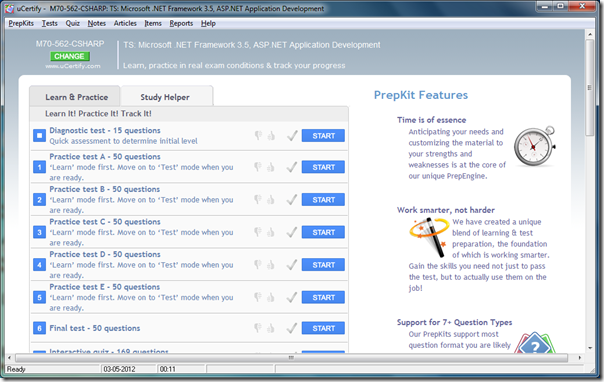Click the 03-05-2012 date in status bar
The width and height of the screenshot is (604, 382).
119,369
